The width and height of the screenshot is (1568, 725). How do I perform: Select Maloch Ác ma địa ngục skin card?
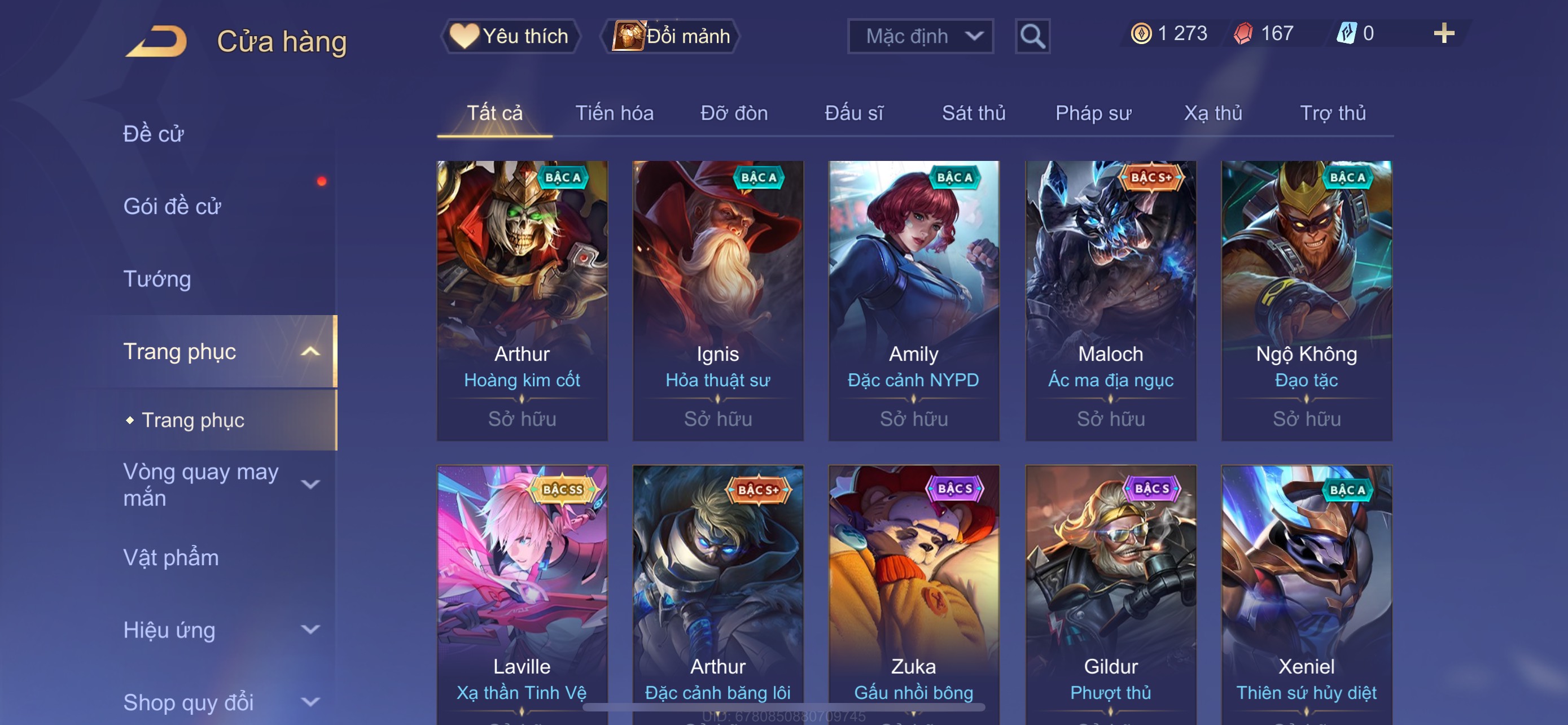tap(1110, 301)
